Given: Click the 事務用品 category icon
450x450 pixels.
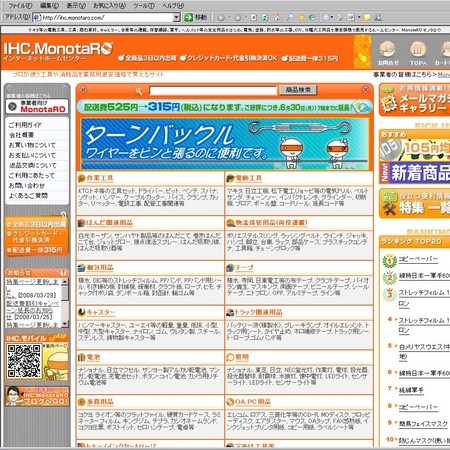Looking at the screenshot, I should coord(81,402).
